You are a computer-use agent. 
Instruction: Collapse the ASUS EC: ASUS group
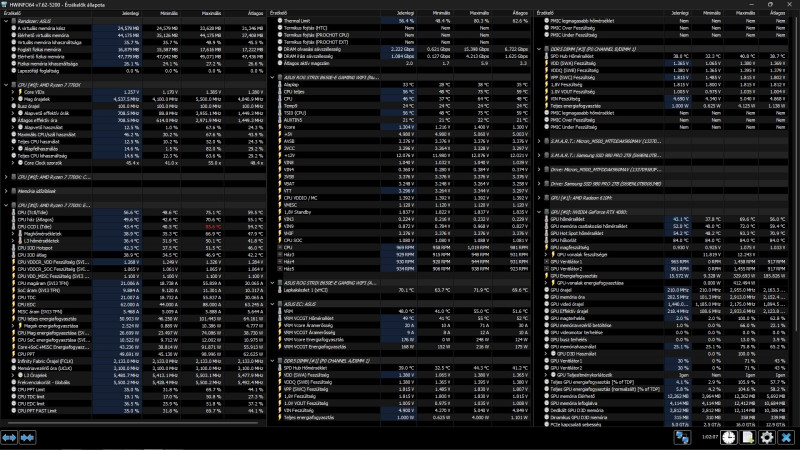tap(272, 304)
